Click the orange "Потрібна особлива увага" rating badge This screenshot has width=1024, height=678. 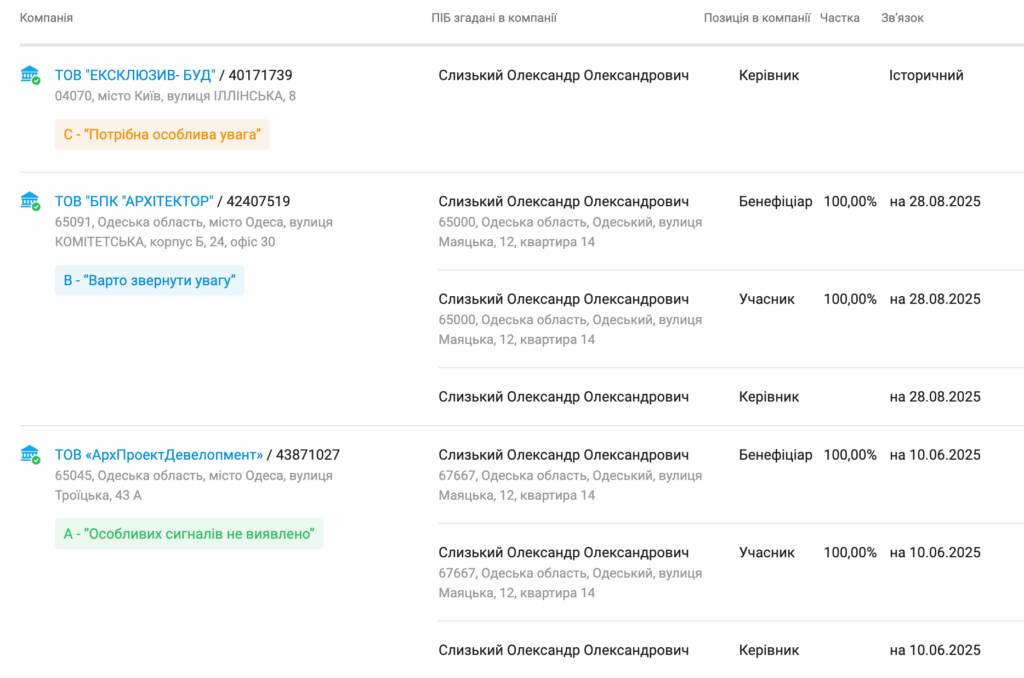162,135
